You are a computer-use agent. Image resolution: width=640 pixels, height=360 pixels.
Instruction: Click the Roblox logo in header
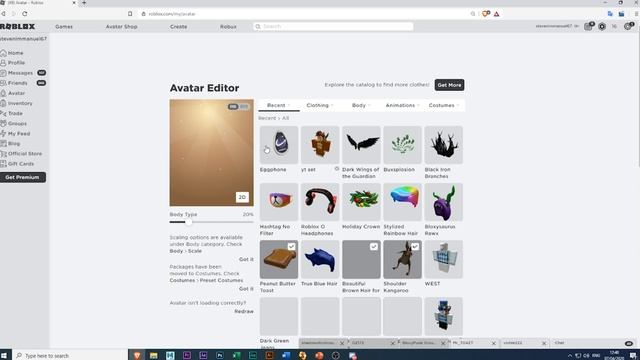18,27
